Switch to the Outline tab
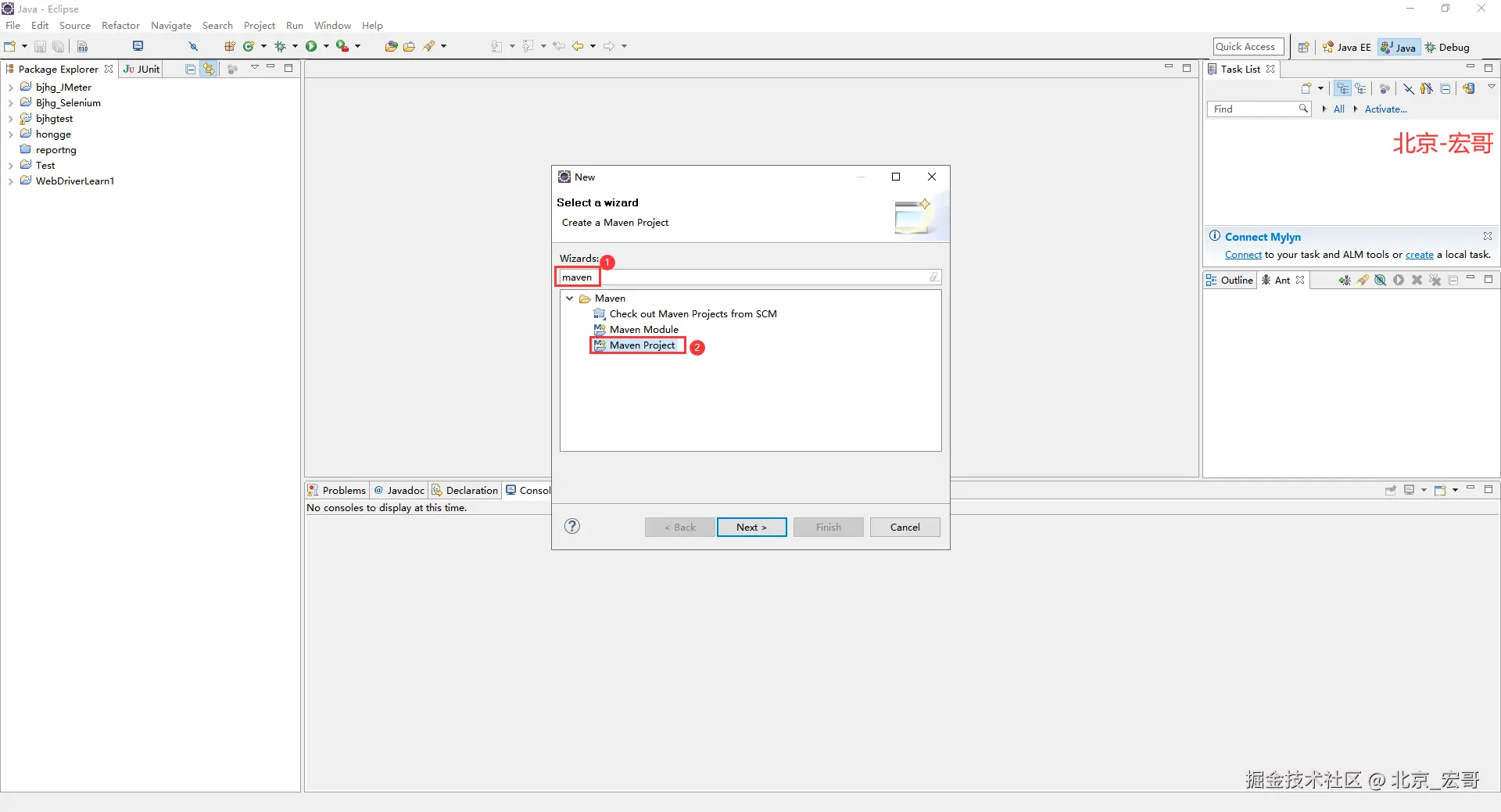Image resolution: width=1501 pixels, height=812 pixels. (x=1231, y=280)
